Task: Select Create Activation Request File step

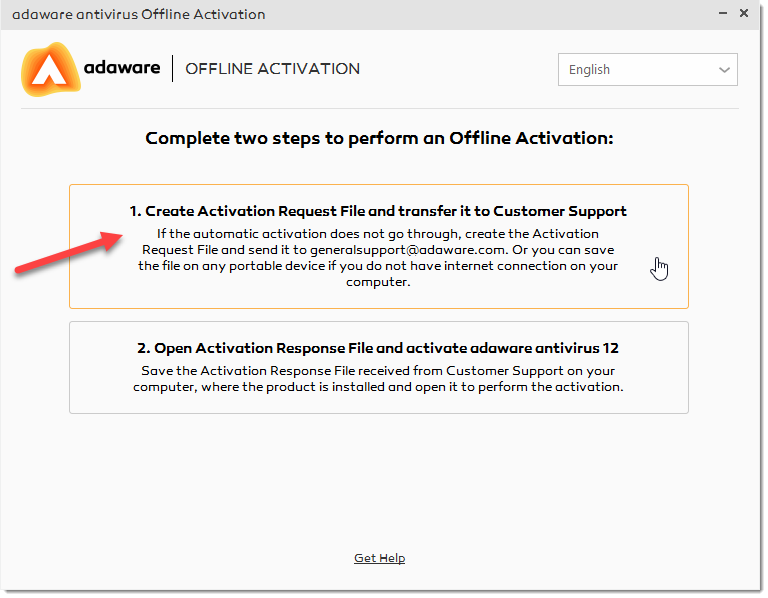Action: click(379, 246)
